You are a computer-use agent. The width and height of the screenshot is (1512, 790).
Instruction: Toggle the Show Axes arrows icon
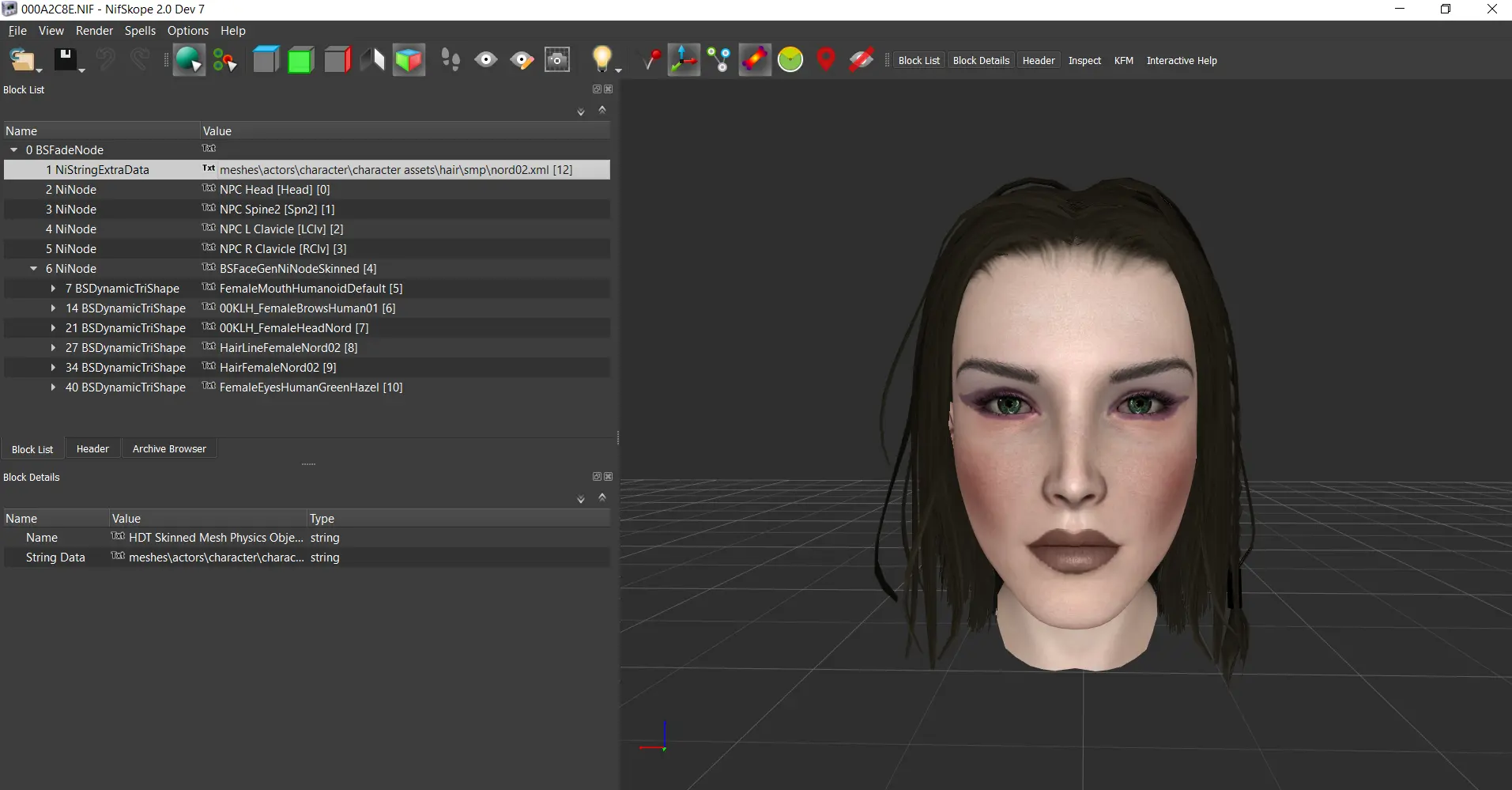(x=684, y=60)
